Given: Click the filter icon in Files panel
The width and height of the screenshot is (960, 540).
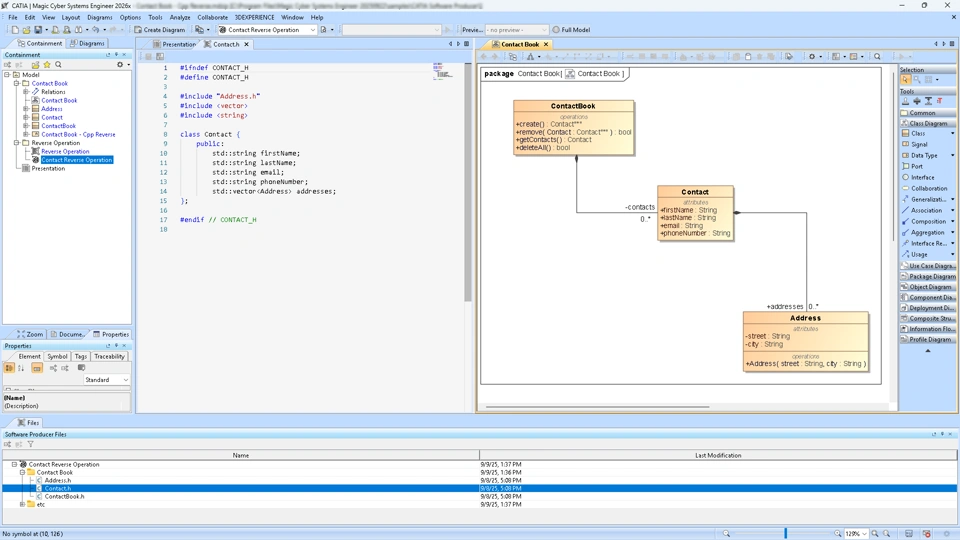Looking at the screenshot, I should pyautogui.click(x=31, y=444).
